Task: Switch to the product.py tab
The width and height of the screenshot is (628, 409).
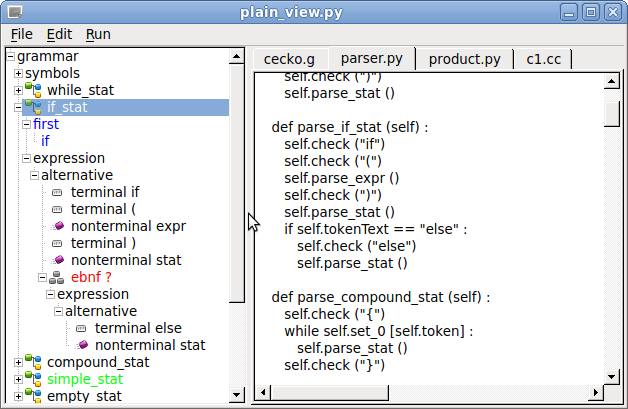Action: point(465,59)
